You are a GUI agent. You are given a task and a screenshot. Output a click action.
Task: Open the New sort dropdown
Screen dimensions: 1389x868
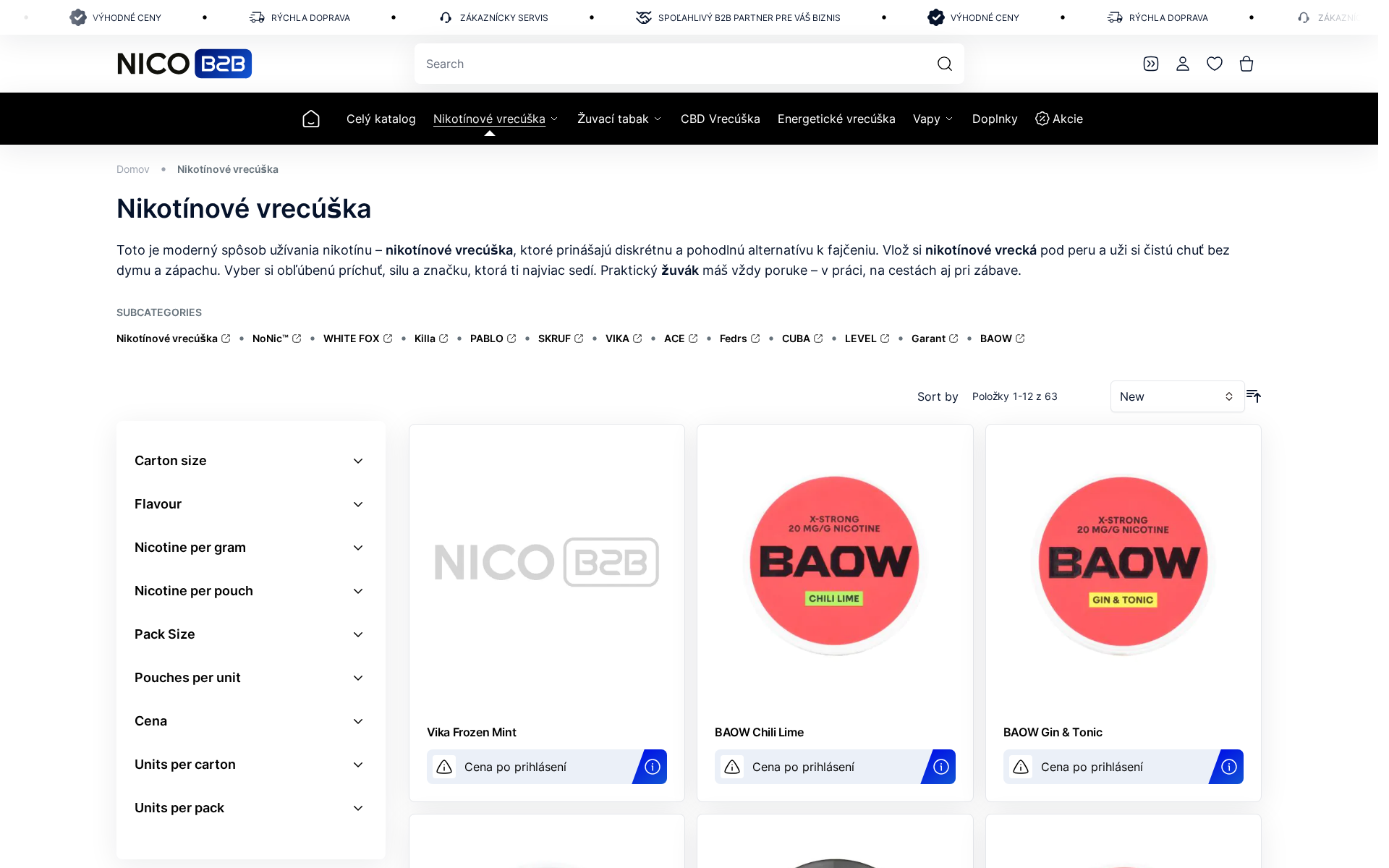[1176, 396]
